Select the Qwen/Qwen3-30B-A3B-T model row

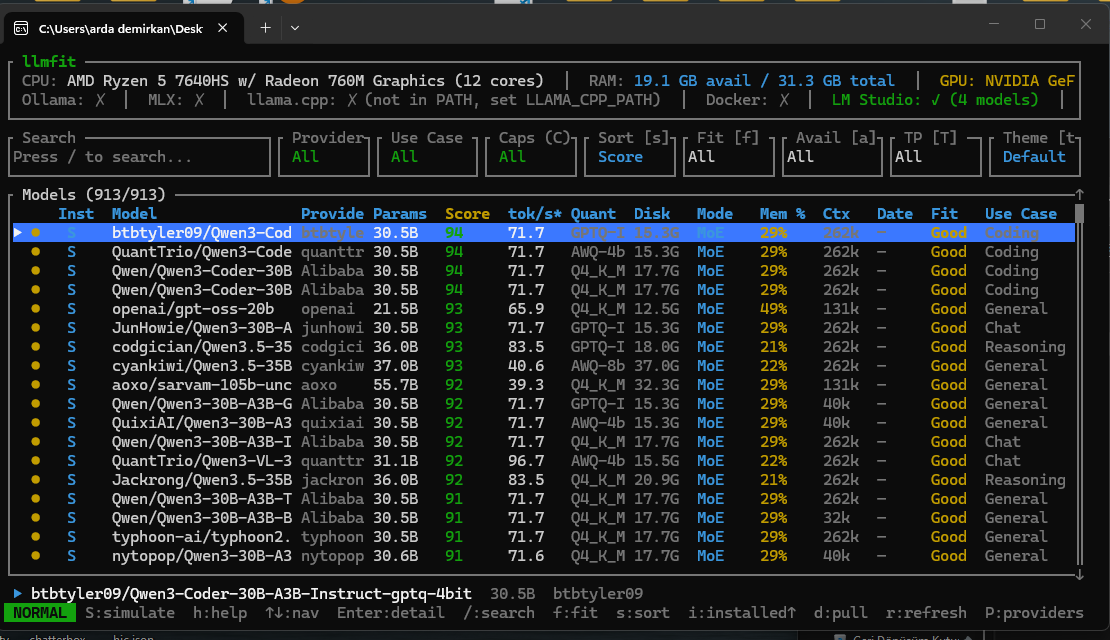click(x=544, y=498)
